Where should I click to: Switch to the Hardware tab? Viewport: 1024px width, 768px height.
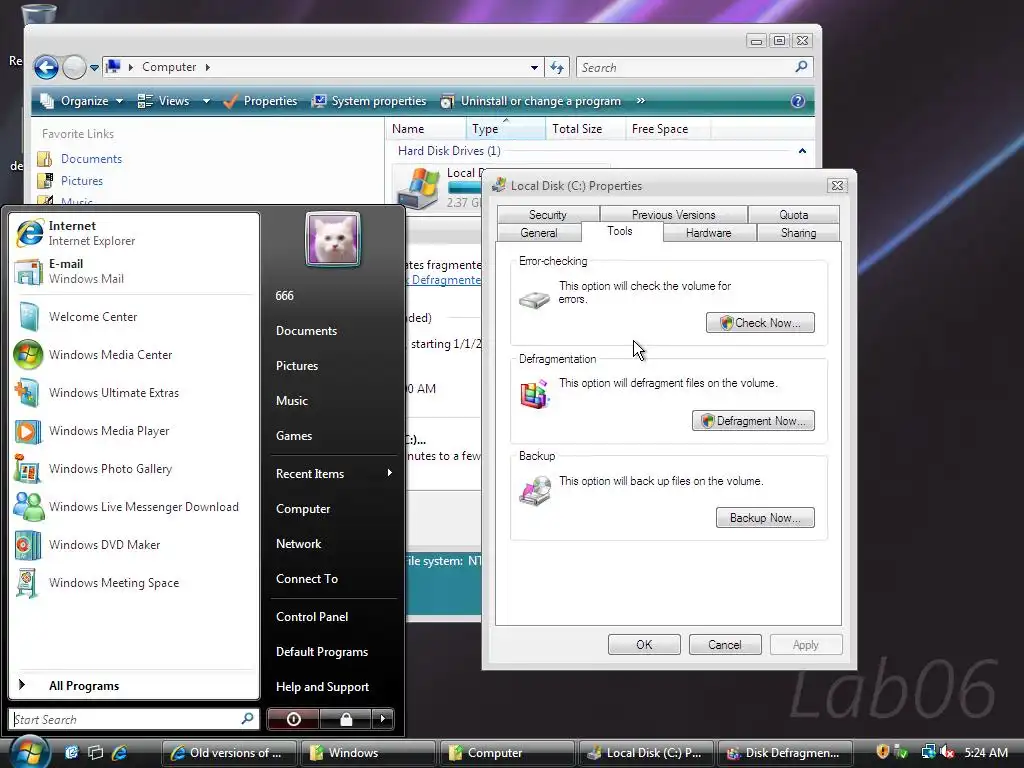tap(709, 232)
